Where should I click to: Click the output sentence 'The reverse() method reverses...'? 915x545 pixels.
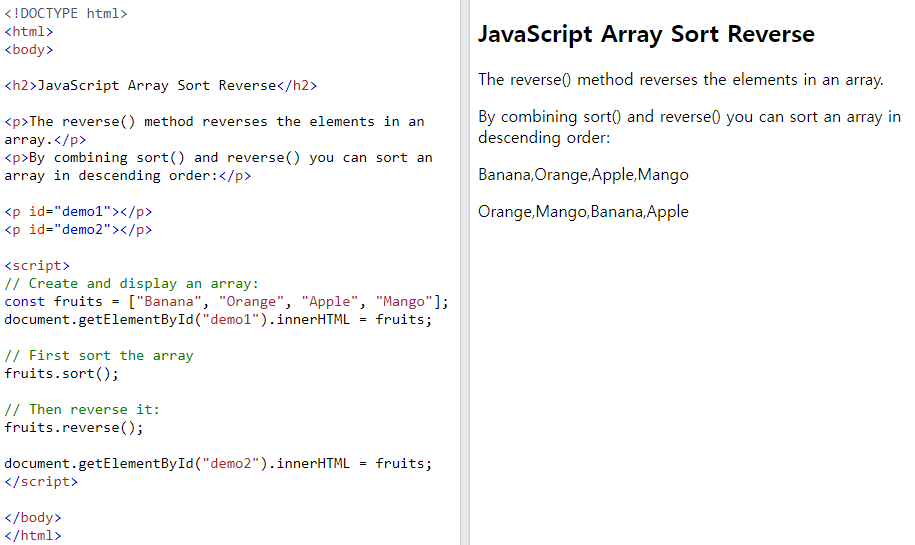(681, 79)
